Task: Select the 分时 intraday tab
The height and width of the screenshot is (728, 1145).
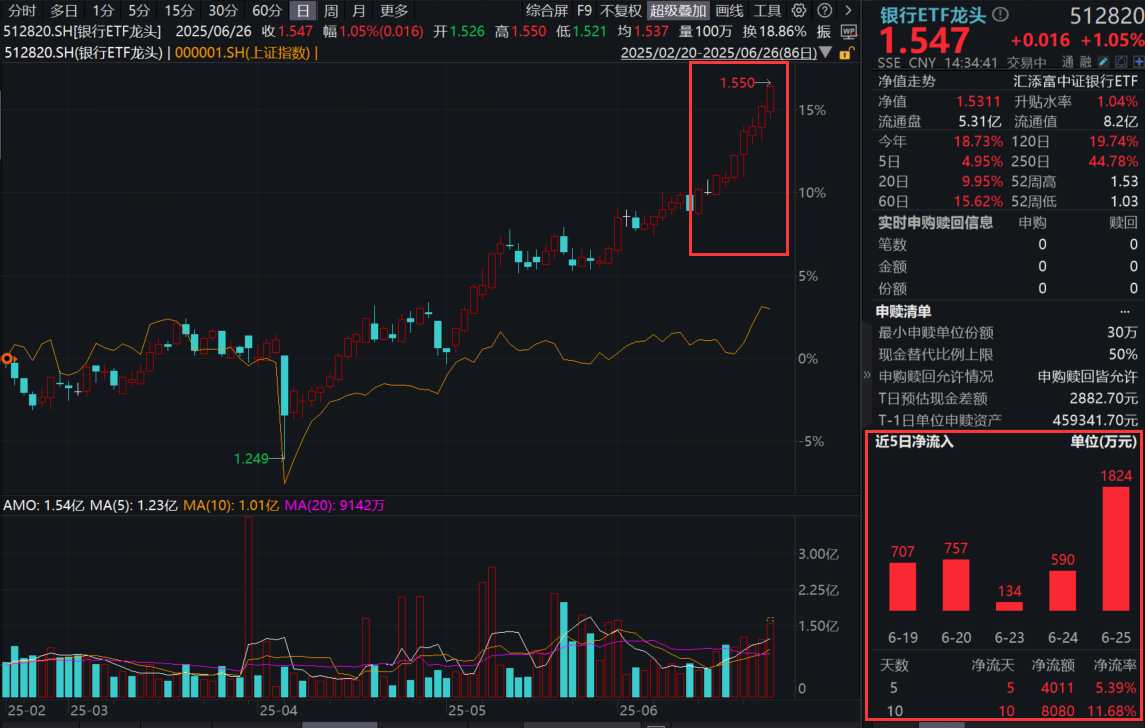Action: tap(20, 11)
